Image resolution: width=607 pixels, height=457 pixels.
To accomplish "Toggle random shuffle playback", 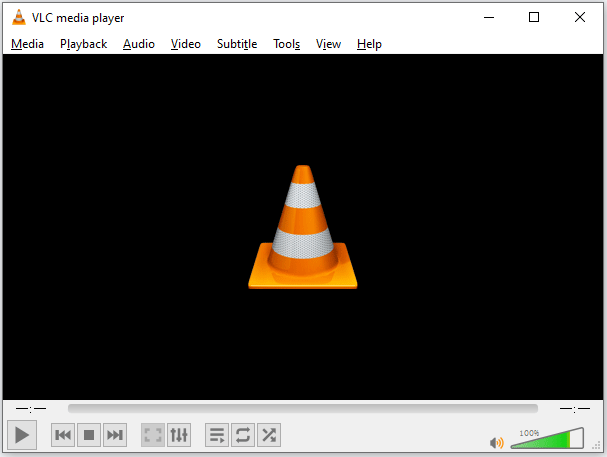I will (269, 435).
